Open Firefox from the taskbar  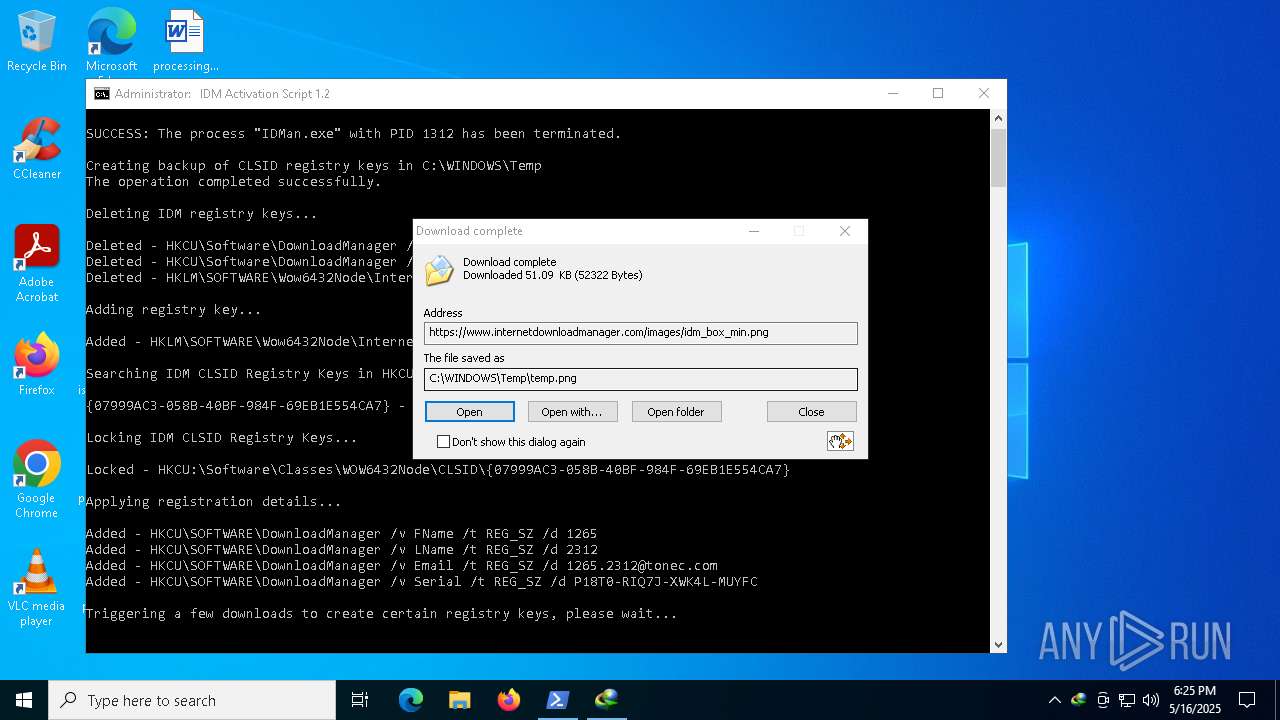(508, 700)
